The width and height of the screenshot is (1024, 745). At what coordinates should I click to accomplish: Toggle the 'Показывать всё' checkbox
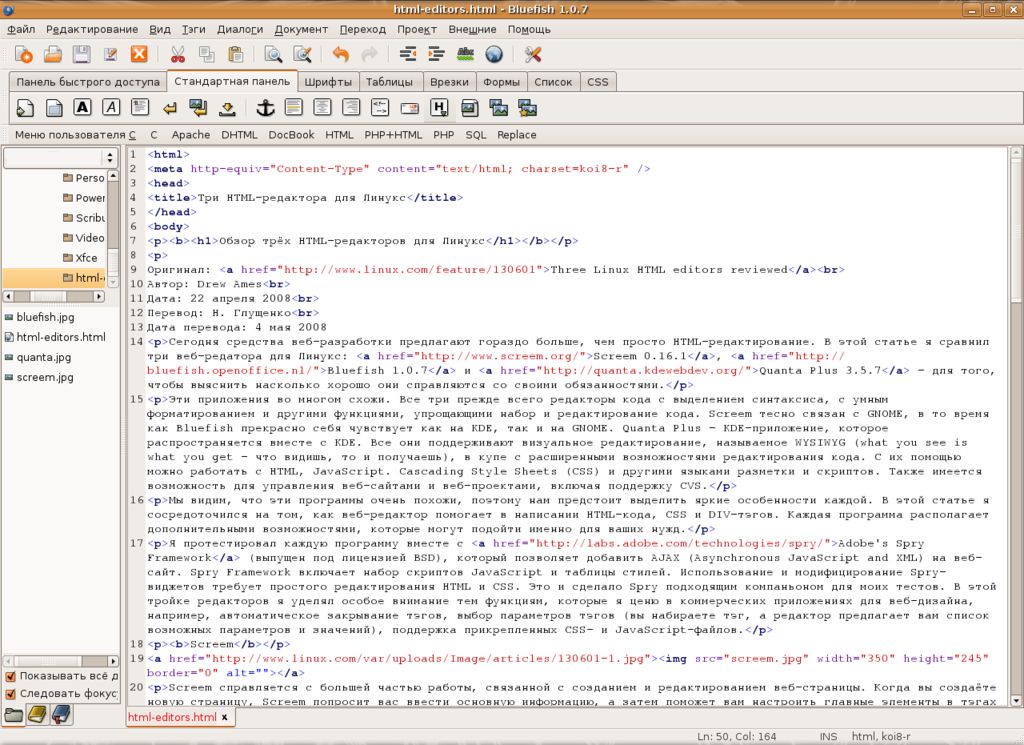point(10,676)
